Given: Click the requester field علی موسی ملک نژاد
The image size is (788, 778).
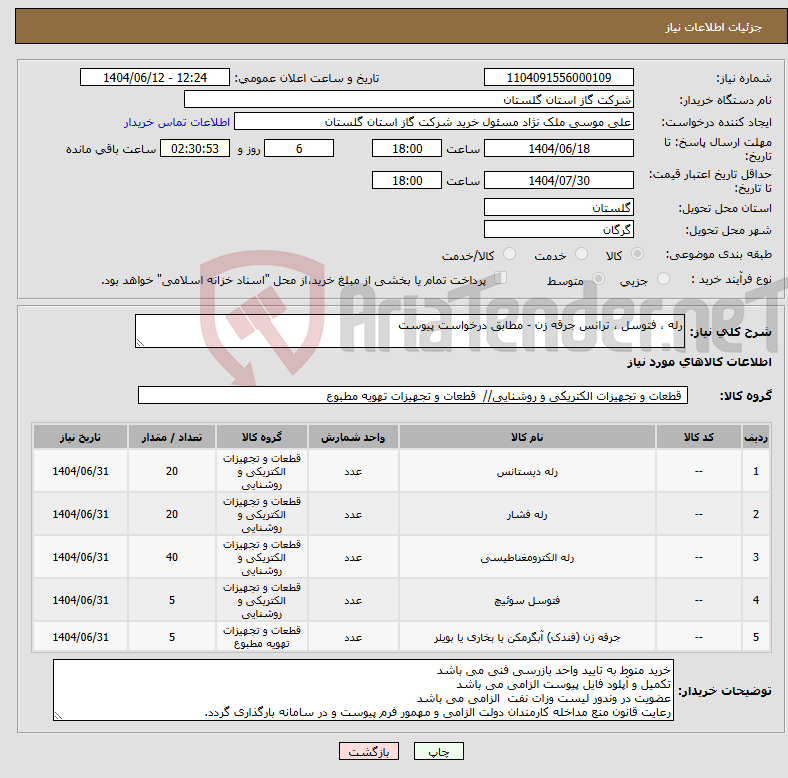Looking at the screenshot, I should pos(434,122).
